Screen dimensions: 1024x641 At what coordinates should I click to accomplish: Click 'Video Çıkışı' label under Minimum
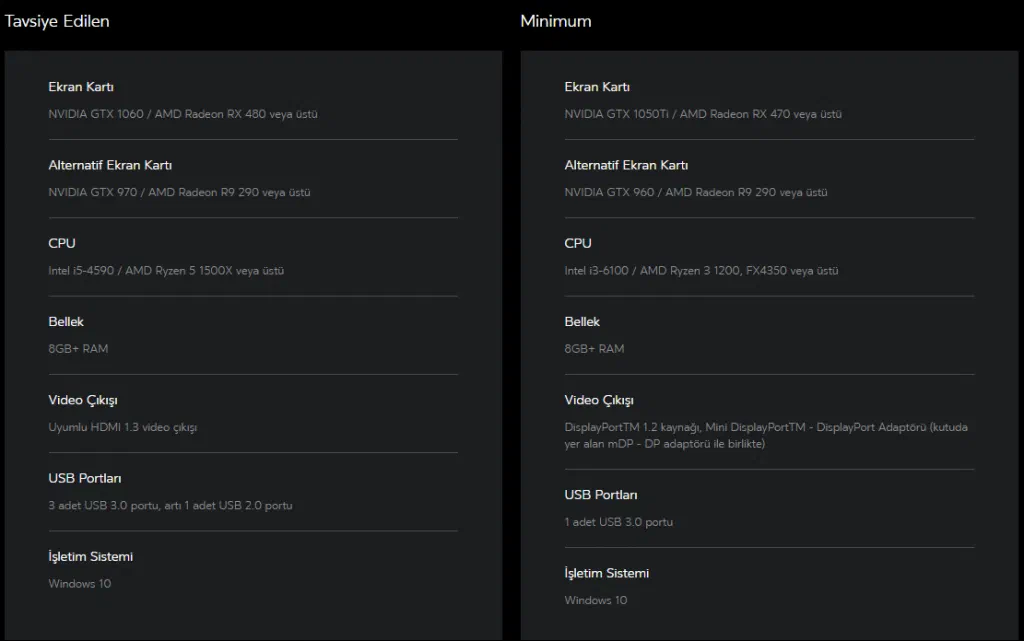599,400
